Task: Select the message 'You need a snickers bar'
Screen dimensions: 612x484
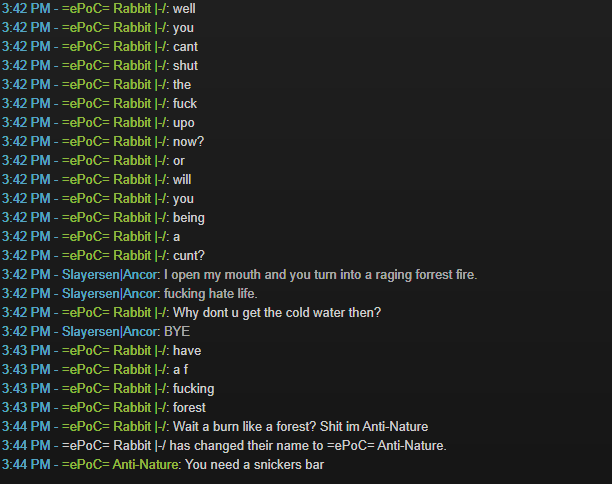Action: coord(254,464)
